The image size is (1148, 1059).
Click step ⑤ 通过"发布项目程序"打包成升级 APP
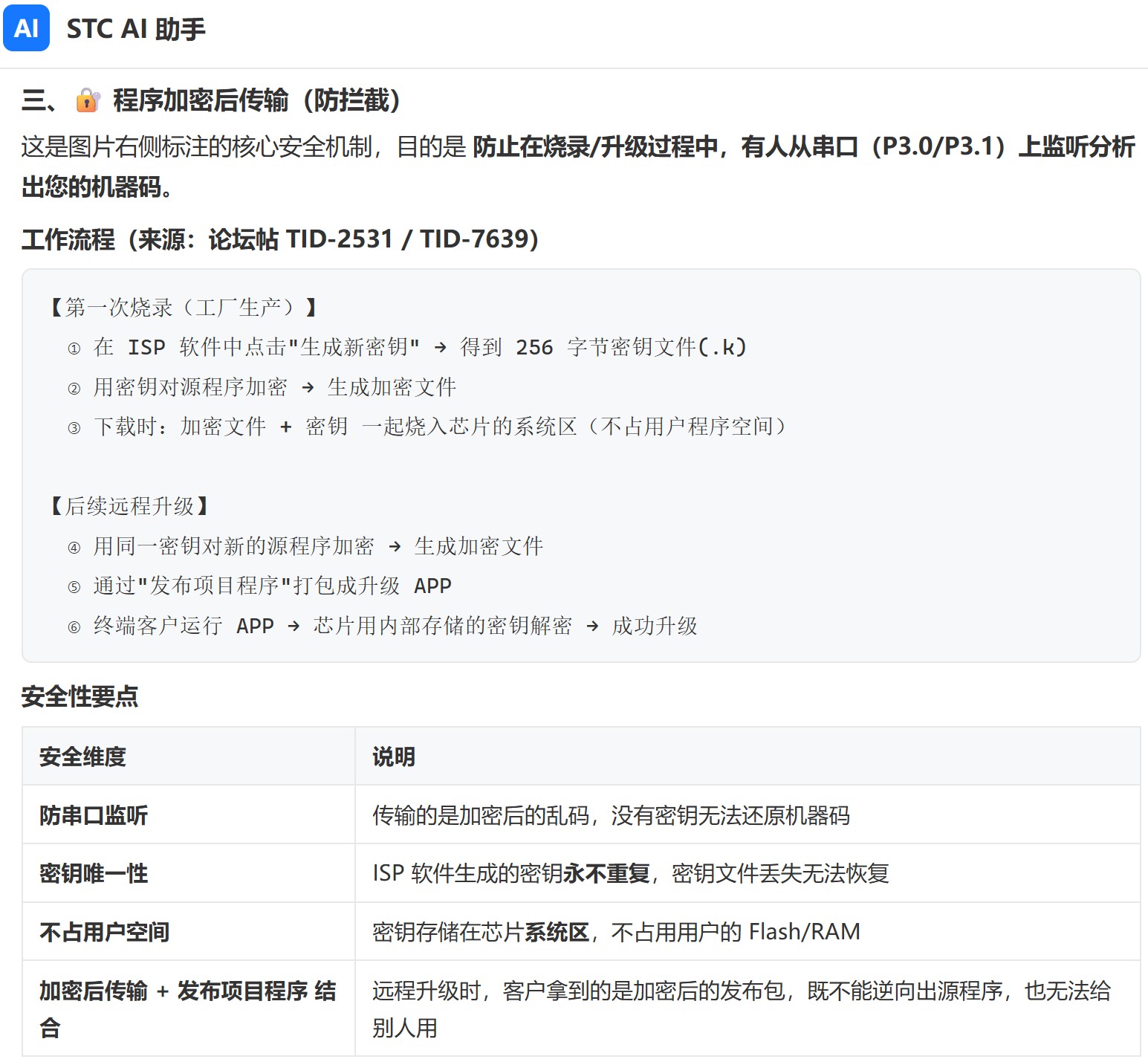259,586
